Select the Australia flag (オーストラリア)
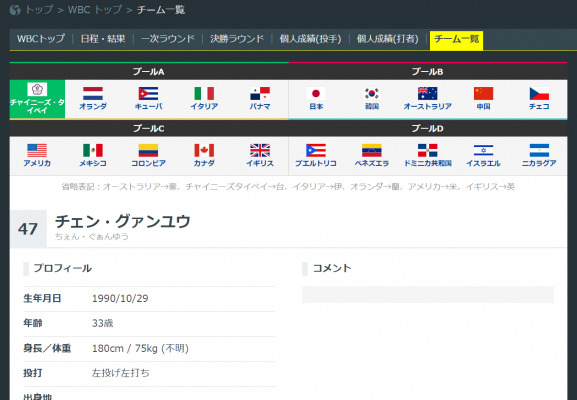The image size is (577, 400). tap(428, 93)
